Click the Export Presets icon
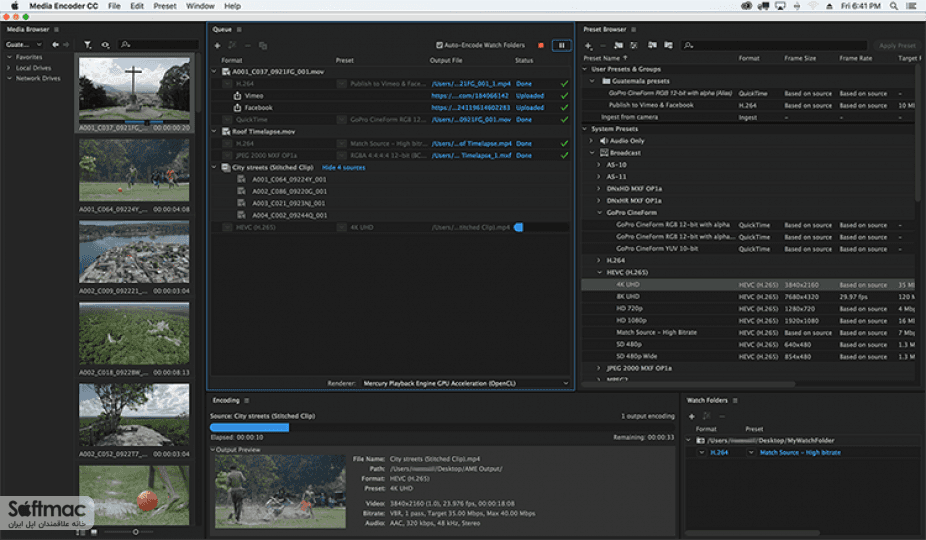 point(669,45)
